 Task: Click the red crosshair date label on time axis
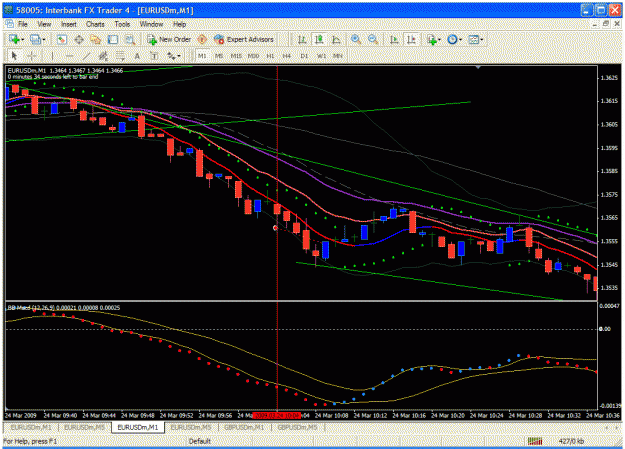click(x=277, y=416)
